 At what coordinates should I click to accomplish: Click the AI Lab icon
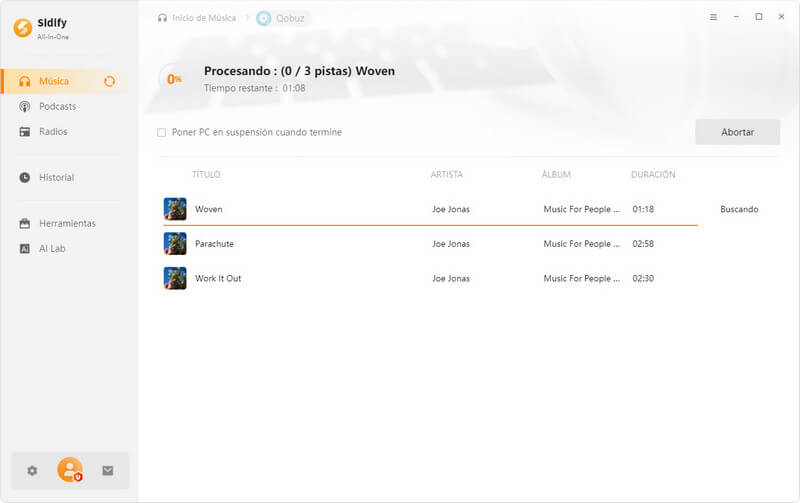click(x=24, y=248)
